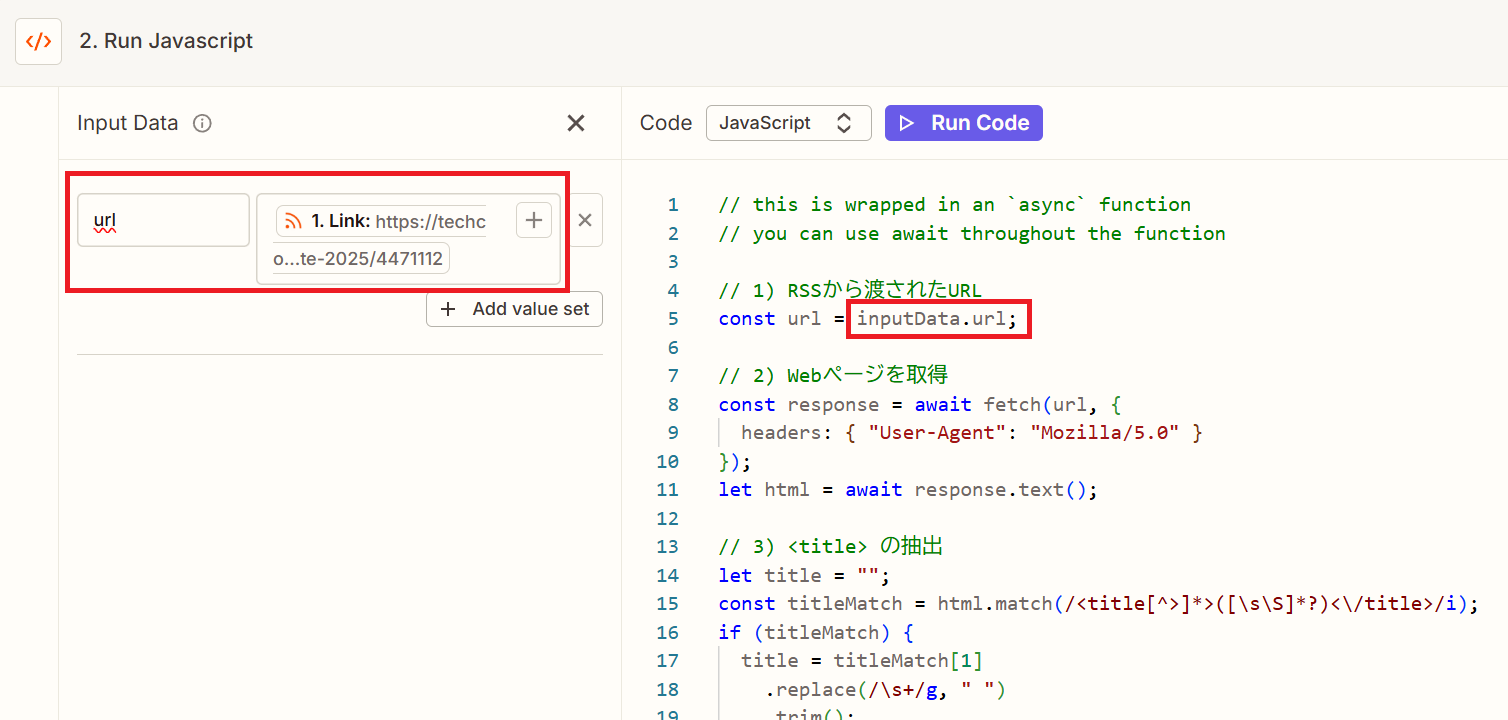Click the .replace(/\s+/g line
The height and width of the screenshot is (720, 1508).
886,690
